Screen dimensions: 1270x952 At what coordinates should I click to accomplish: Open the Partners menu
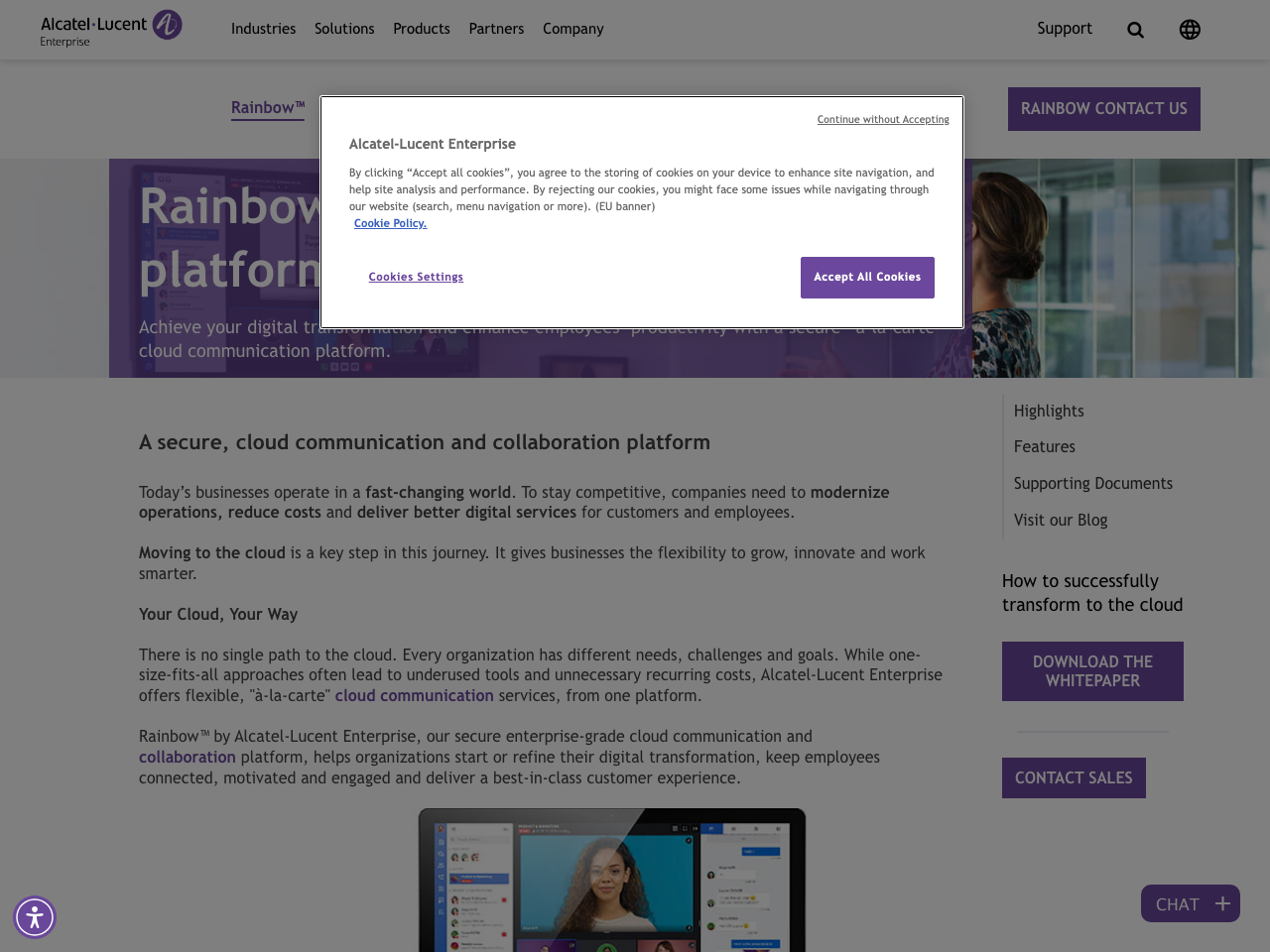496,27
